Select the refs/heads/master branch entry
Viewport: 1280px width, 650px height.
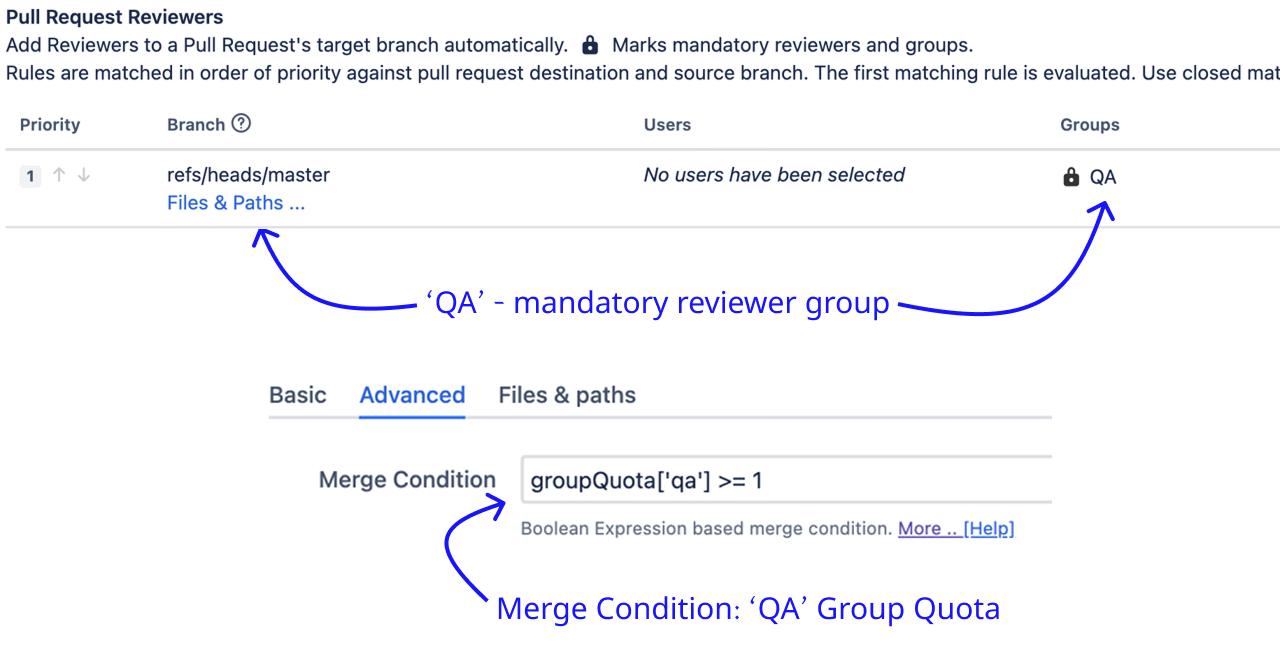pyautogui.click(x=248, y=175)
